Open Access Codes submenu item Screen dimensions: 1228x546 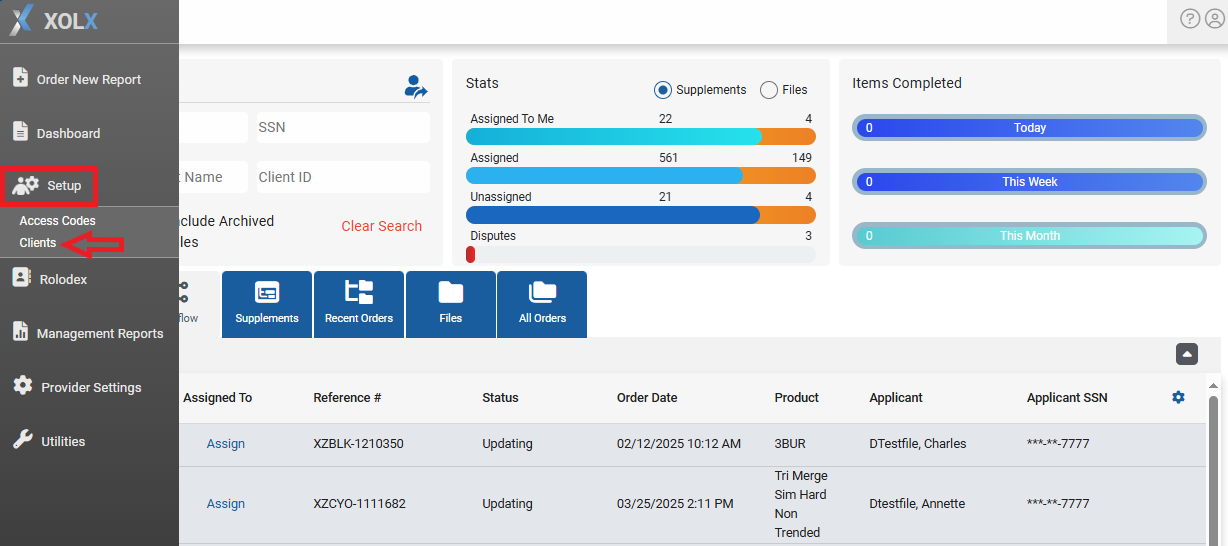tap(58, 221)
